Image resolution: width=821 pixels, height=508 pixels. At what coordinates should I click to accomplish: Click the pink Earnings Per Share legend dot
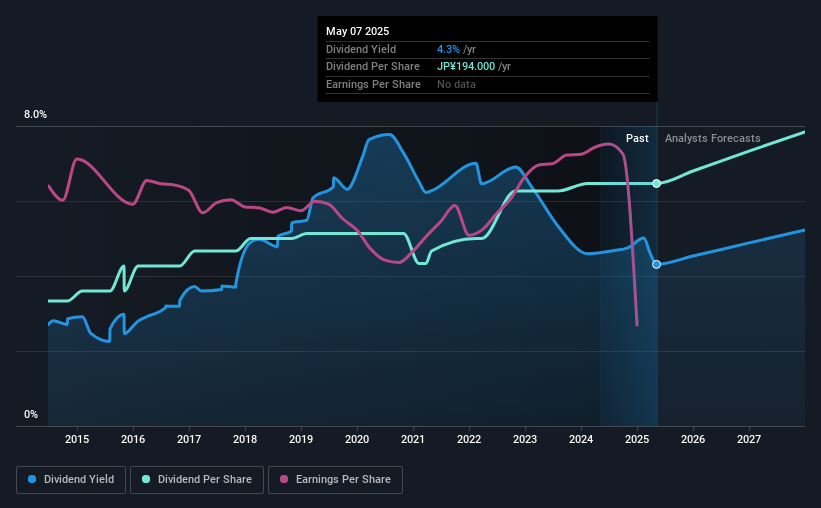coord(284,479)
